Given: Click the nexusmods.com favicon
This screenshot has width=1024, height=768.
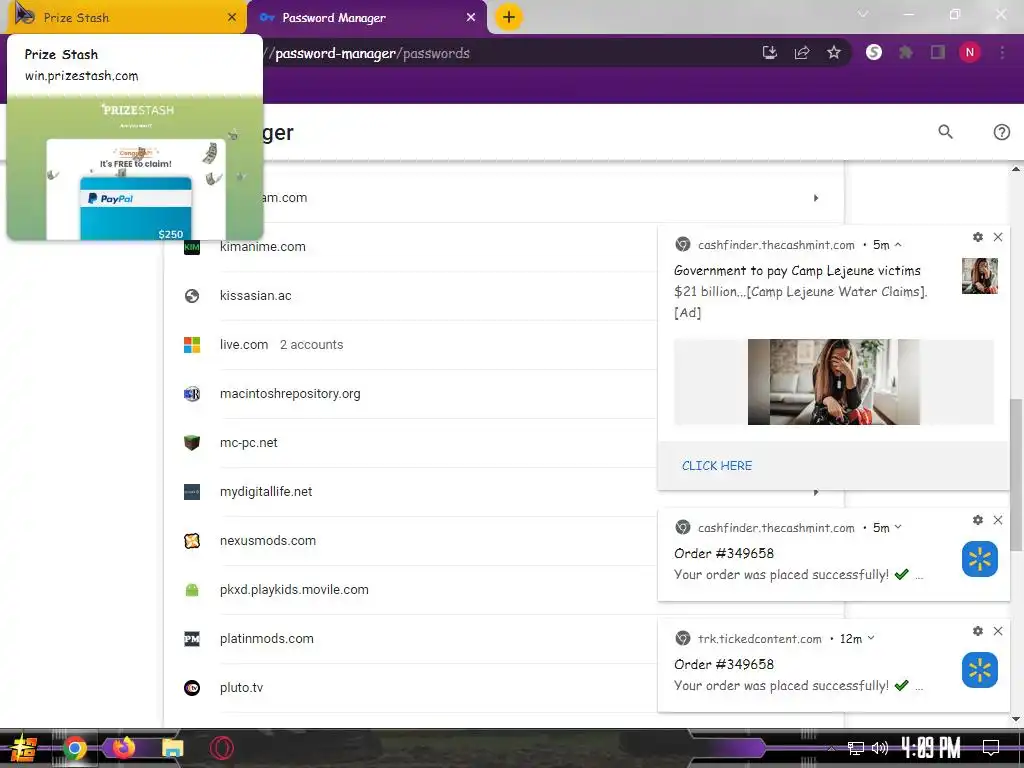Looking at the screenshot, I should (x=192, y=541).
